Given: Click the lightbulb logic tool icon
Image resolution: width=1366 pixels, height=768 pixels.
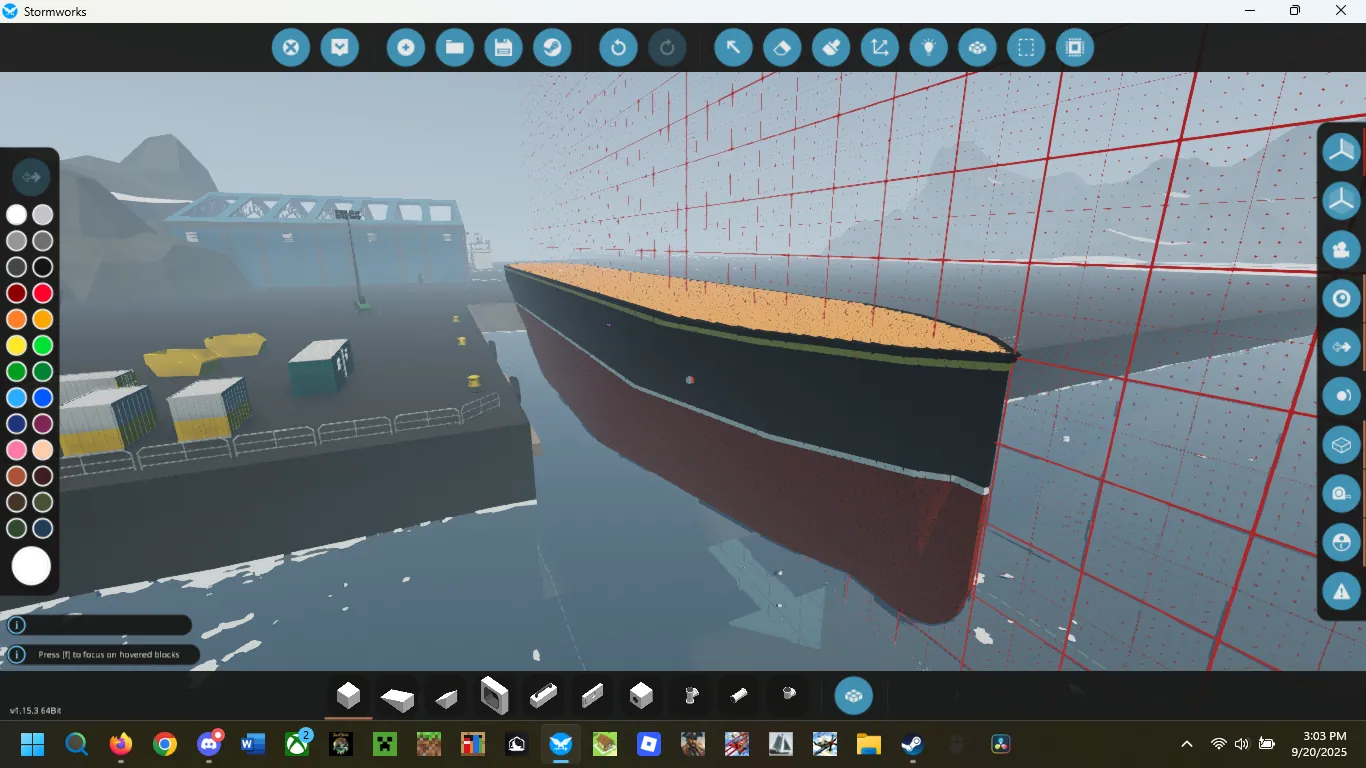Looking at the screenshot, I should [928, 47].
